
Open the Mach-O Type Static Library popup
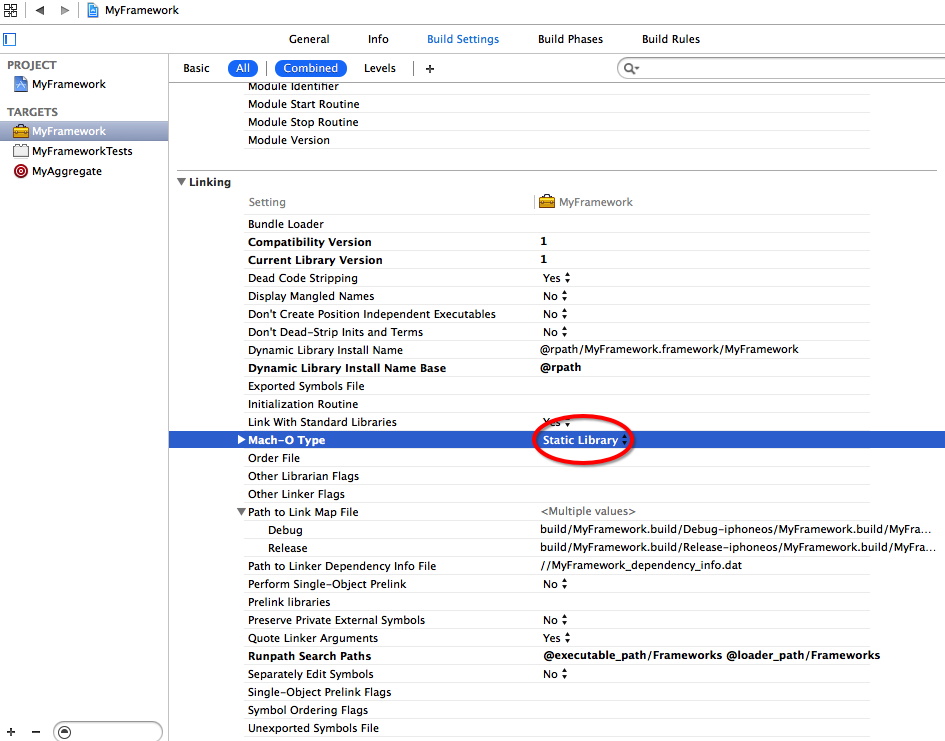pos(585,440)
